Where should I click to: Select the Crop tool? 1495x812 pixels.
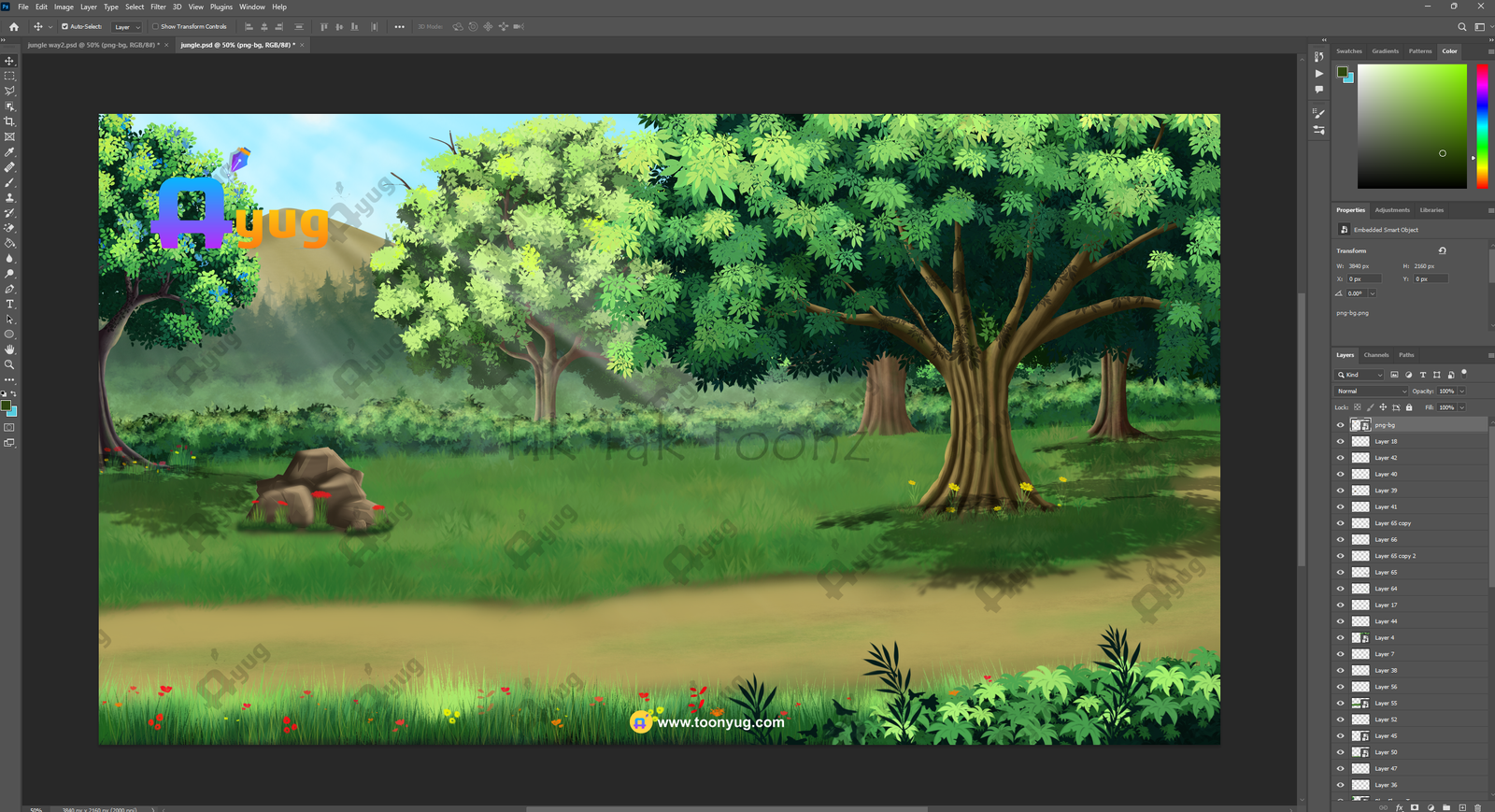click(9, 121)
